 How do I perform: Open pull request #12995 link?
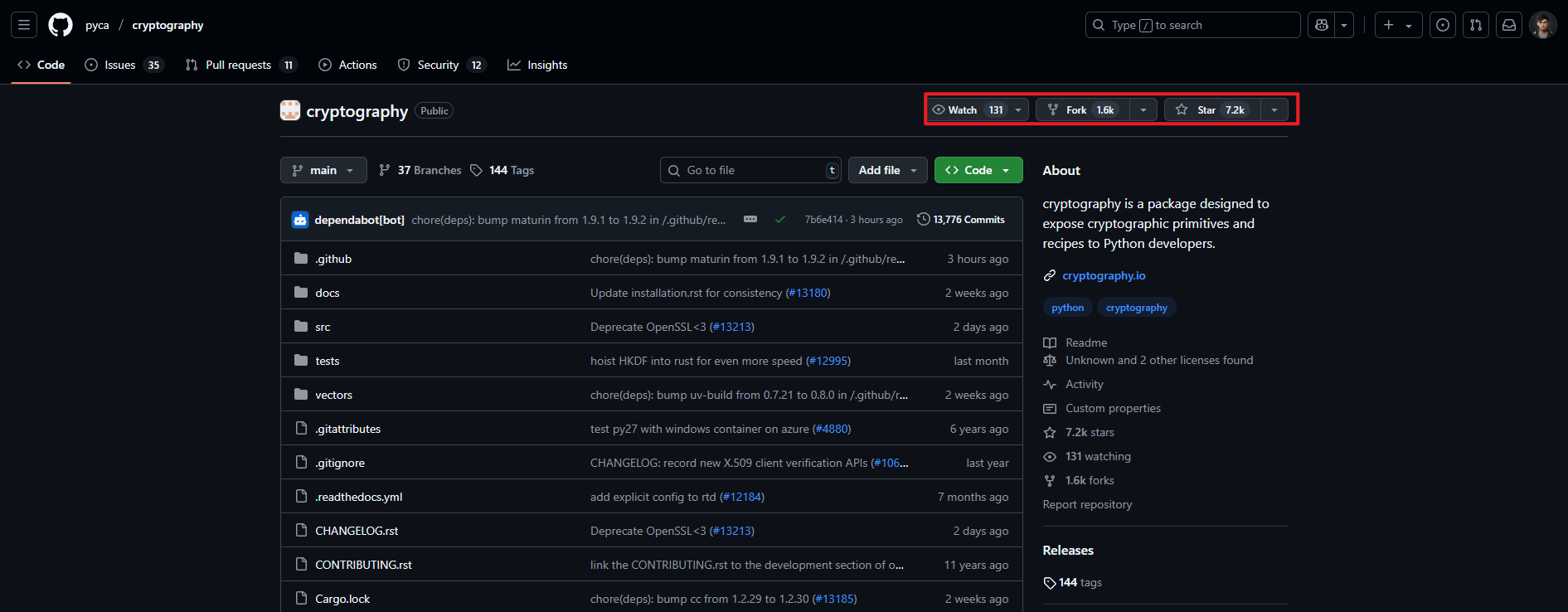tap(828, 361)
